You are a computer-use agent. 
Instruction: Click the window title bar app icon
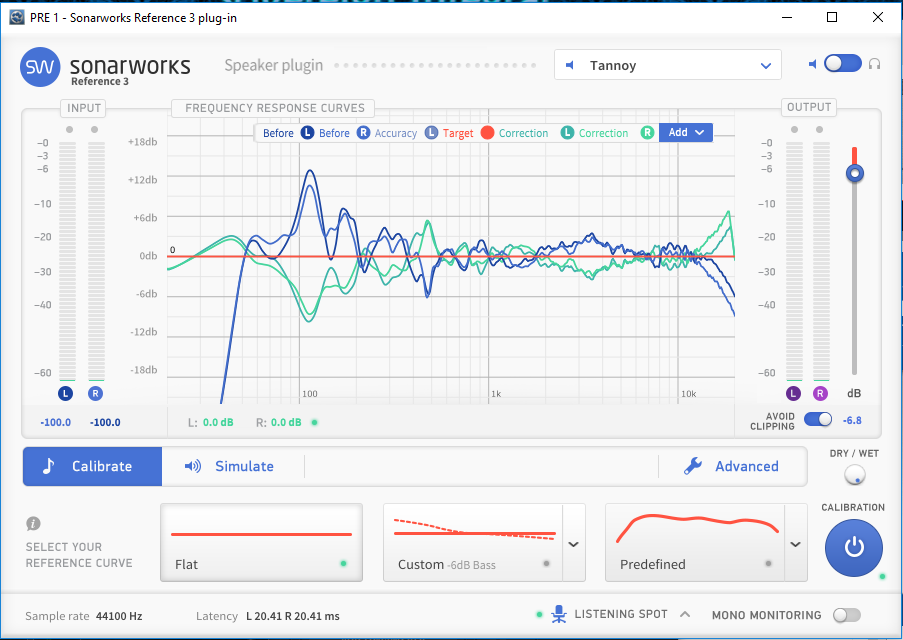pos(17,17)
